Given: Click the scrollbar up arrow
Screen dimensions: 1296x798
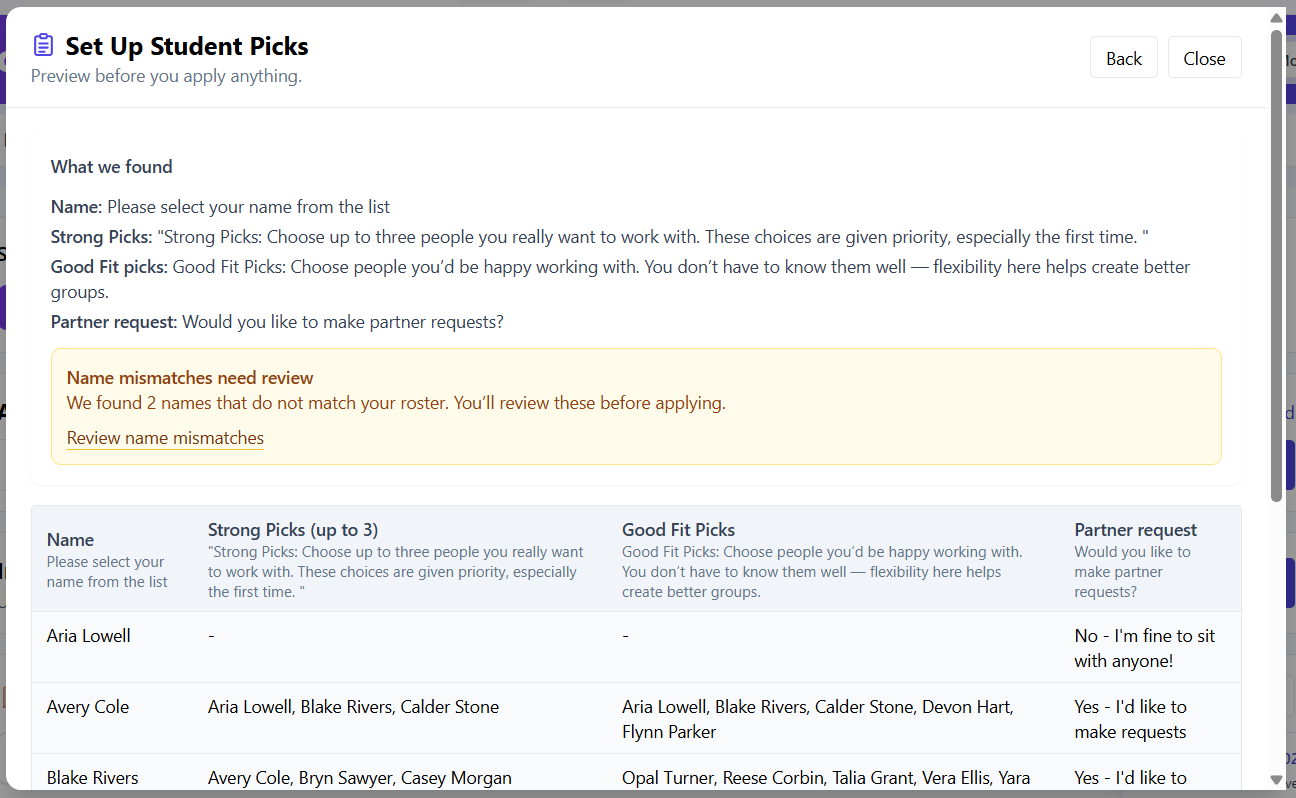Looking at the screenshot, I should (1276, 17).
